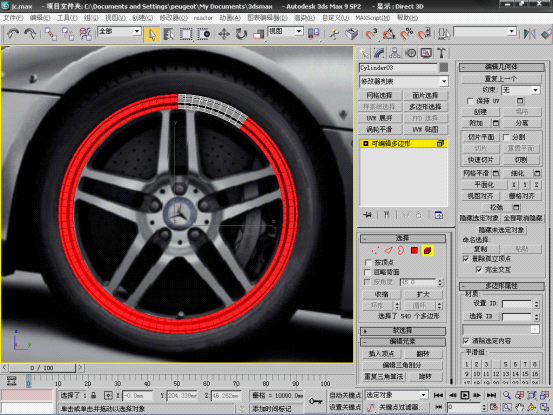Select the Move tool in toolbar
553x415 pixels.
click(224, 34)
